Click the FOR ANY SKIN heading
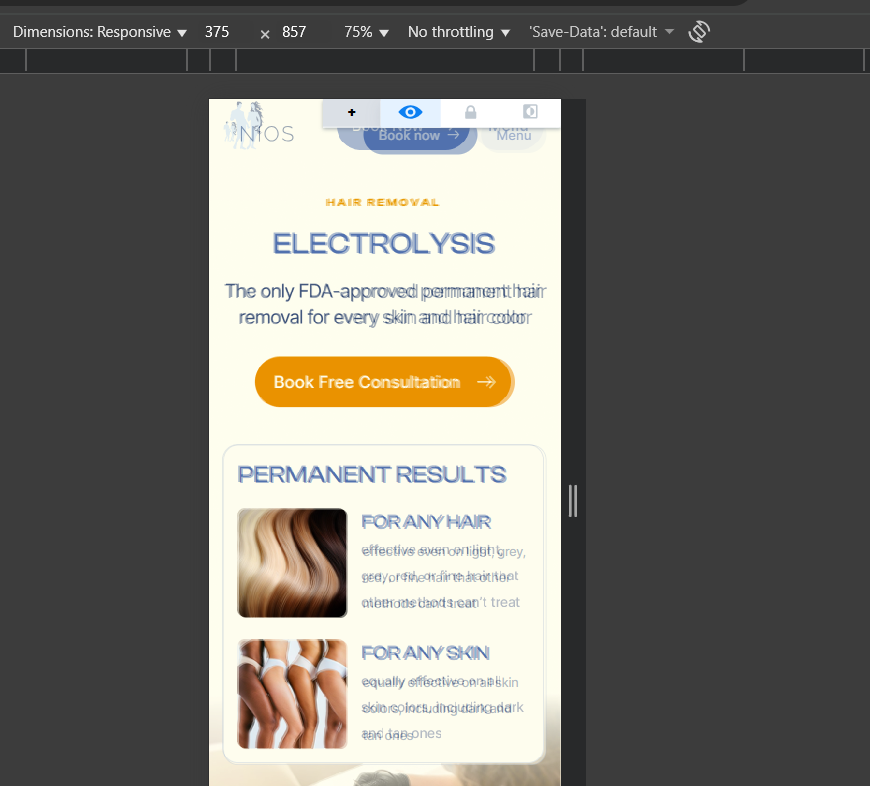This screenshot has height=786, width=870. point(426,653)
